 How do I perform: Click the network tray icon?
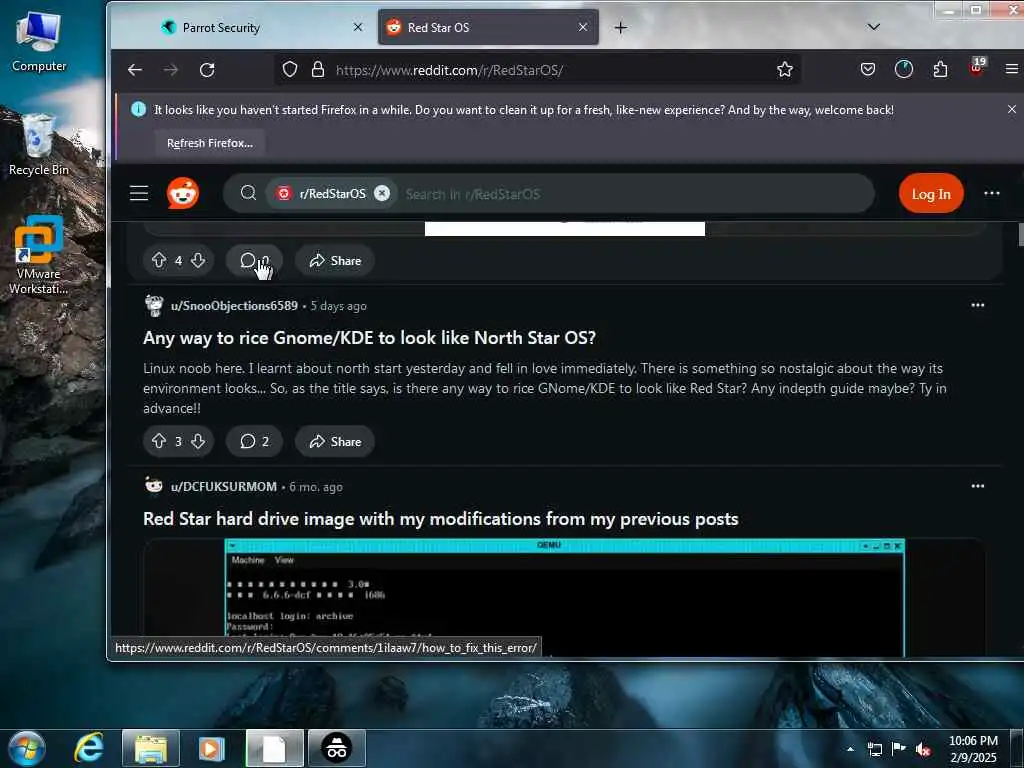[x=874, y=749]
